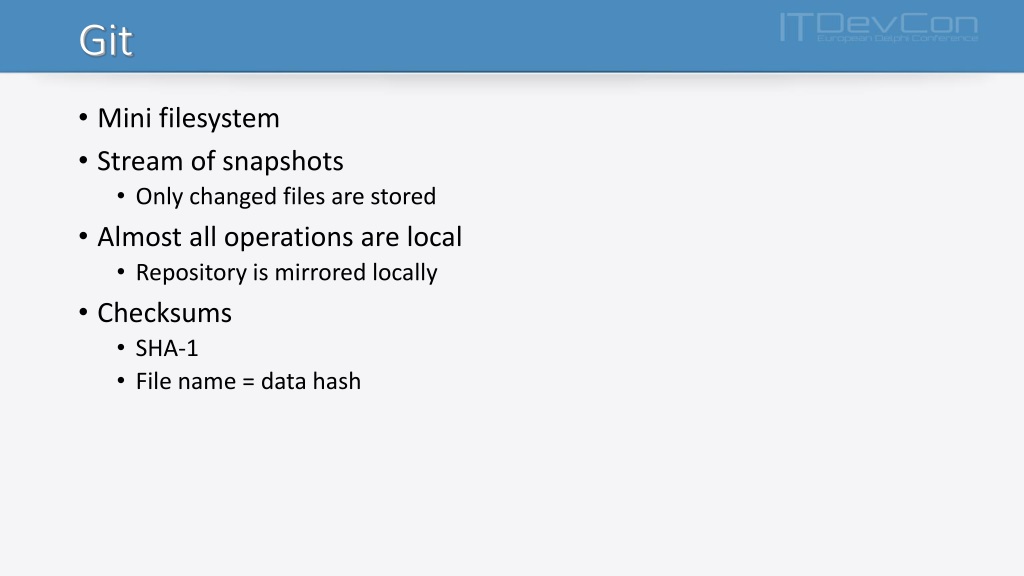Click Only changed files are stored
Image resolution: width=1024 pixels, height=576 pixels.
285,197
